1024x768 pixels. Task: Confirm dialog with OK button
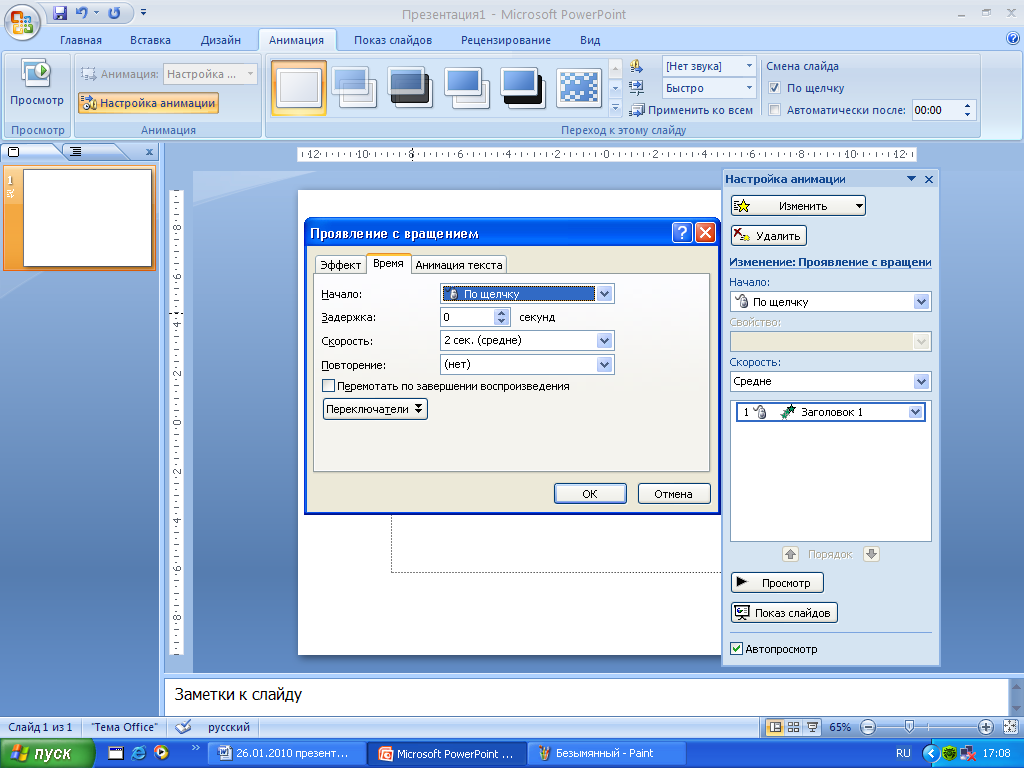point(590,494)
